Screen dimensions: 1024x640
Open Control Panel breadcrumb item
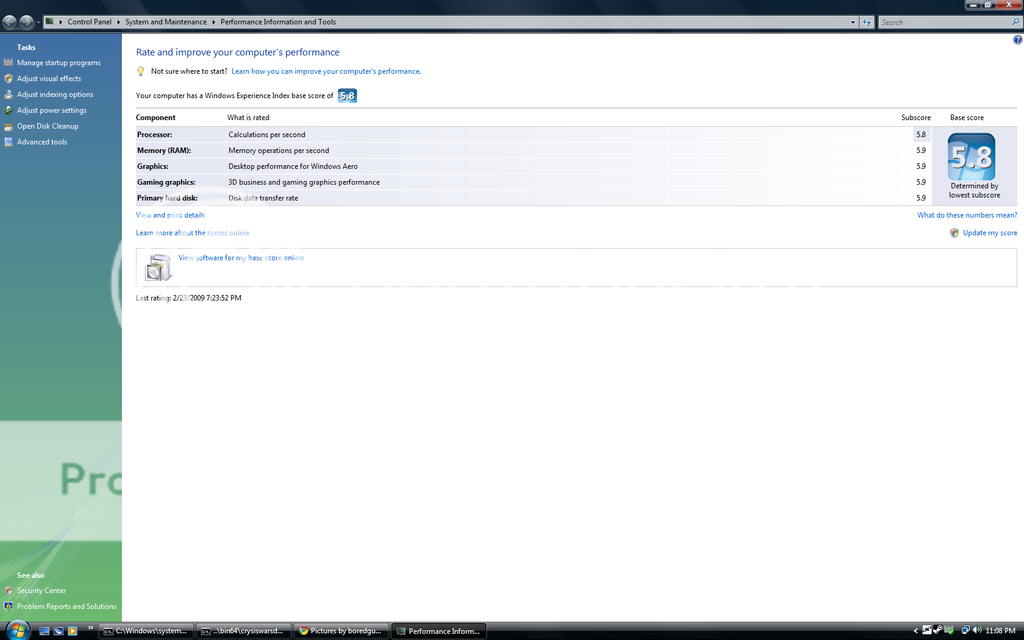click(x=89, y=22)
